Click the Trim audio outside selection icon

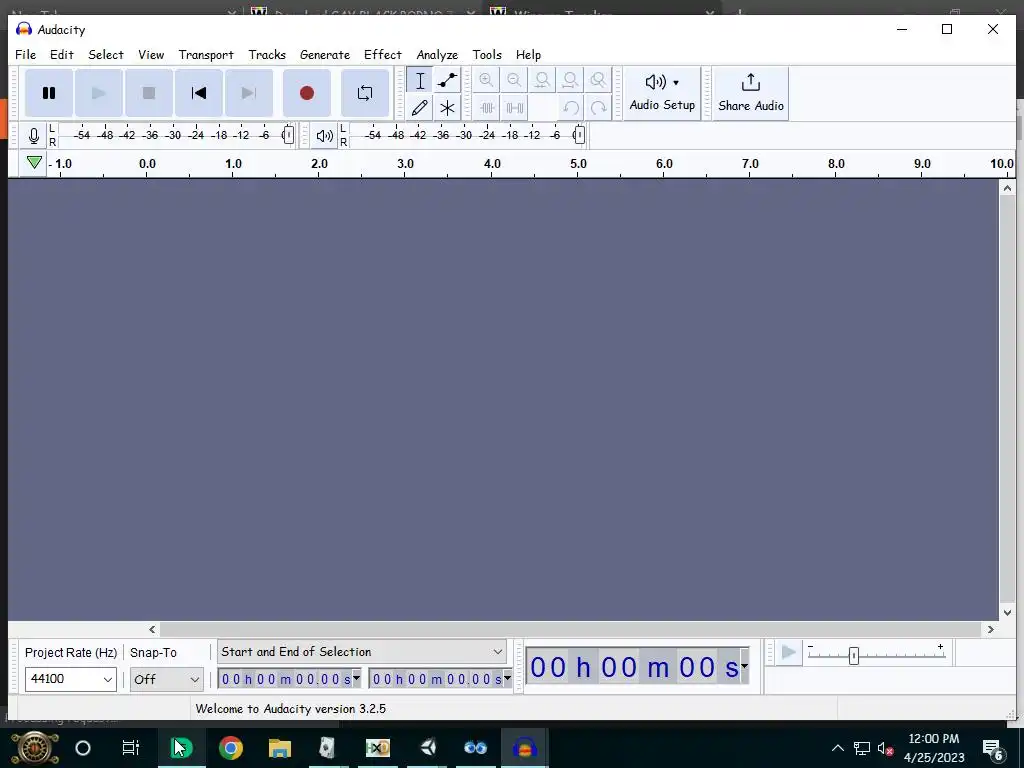click(487, 108)
